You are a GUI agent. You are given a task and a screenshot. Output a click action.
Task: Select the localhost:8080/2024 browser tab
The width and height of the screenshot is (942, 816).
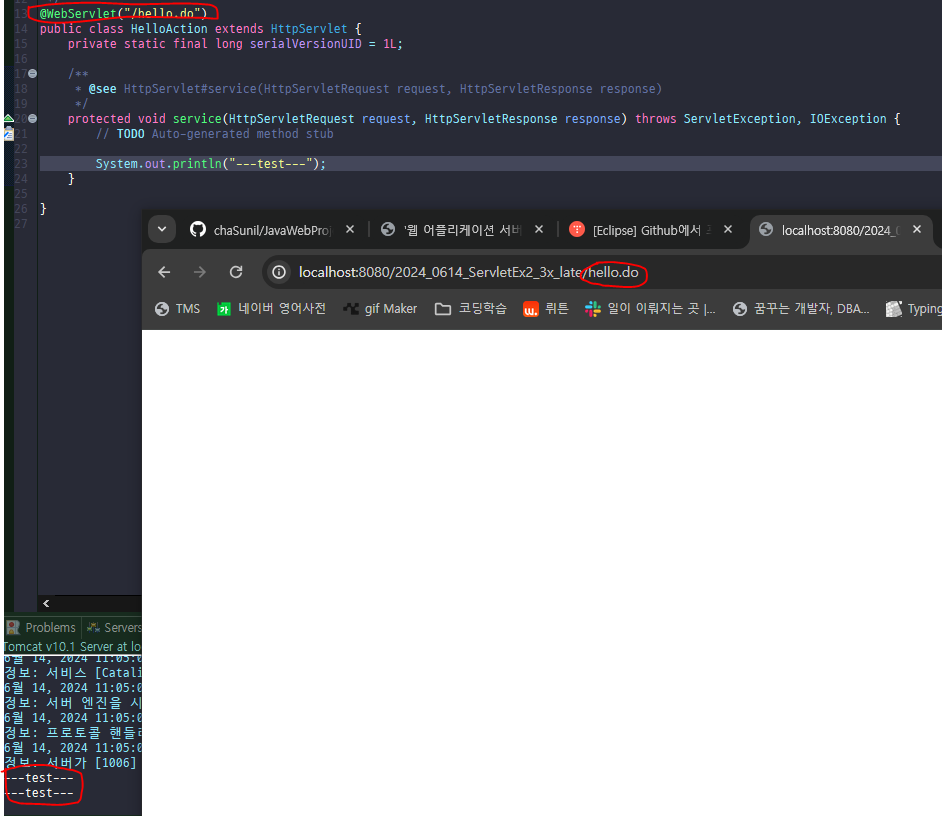pos(840,230)
